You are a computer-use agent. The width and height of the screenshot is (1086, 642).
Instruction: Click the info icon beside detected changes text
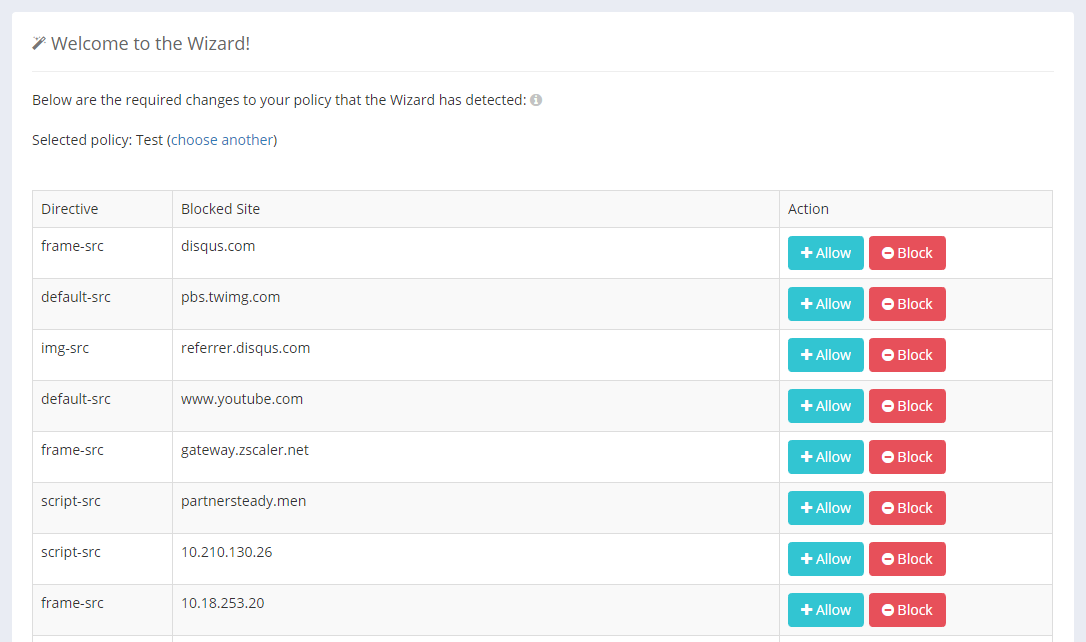(x=536, y=100)
